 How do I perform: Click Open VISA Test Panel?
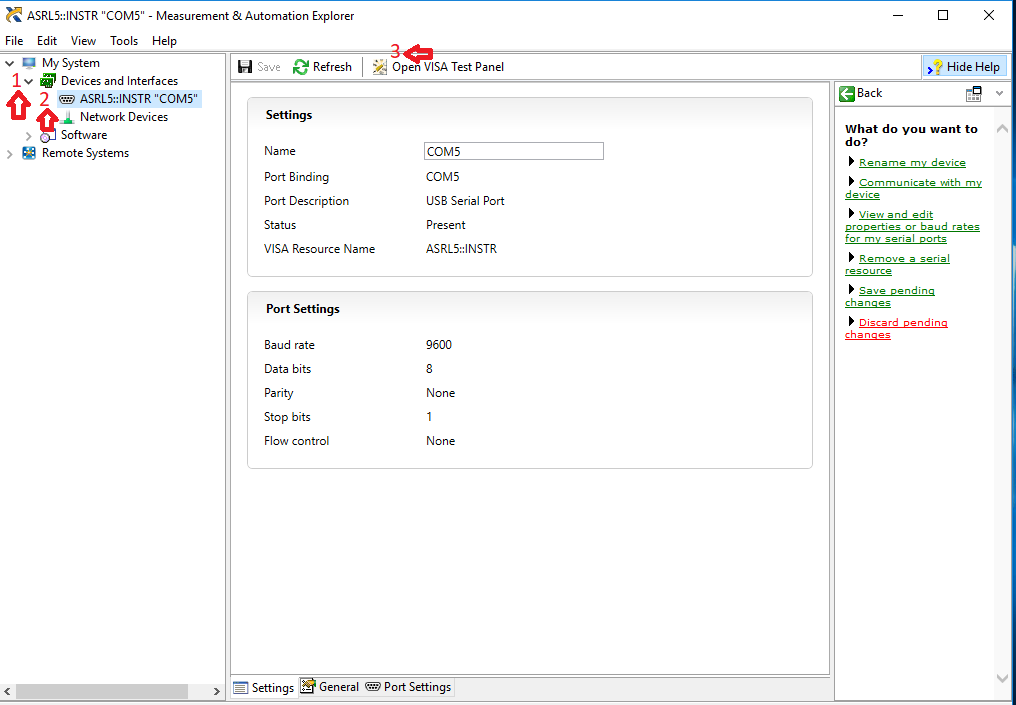tap(439, 67)
